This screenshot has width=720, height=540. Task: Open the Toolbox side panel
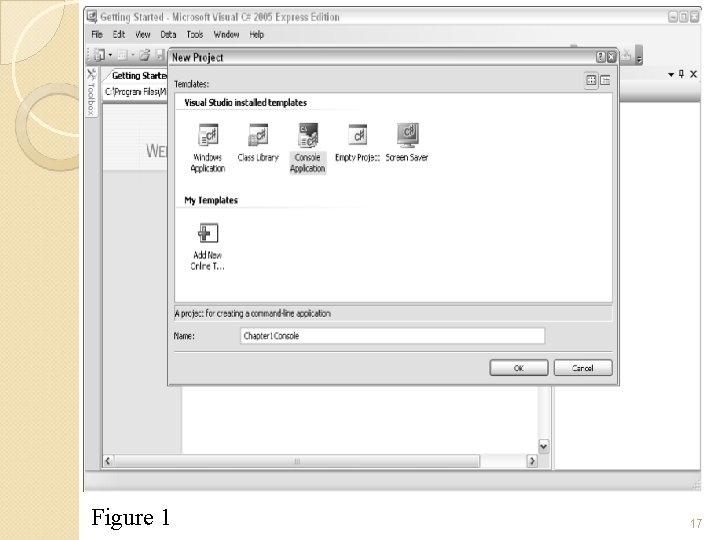91,92
